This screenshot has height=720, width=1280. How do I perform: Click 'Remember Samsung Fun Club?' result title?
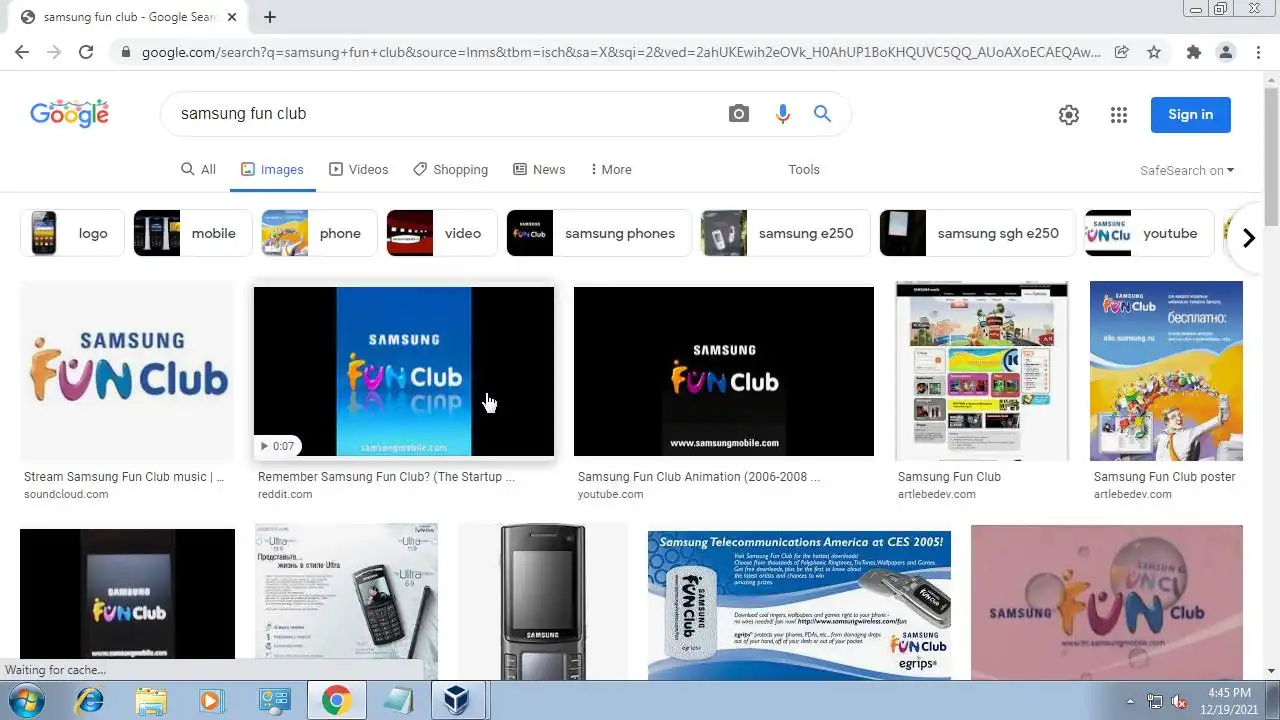pyautogui.click(x=386, y=477)
